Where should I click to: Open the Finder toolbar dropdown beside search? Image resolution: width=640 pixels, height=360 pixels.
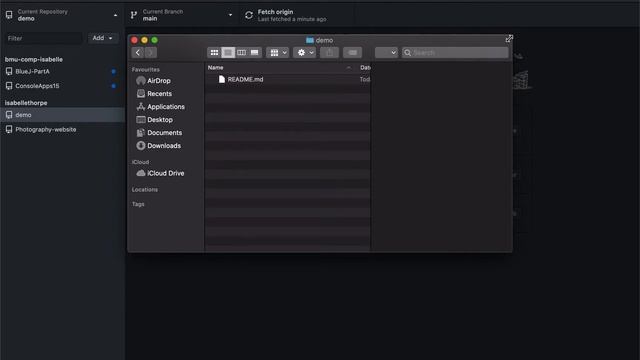pyautogui.click(x=386, y=53)
